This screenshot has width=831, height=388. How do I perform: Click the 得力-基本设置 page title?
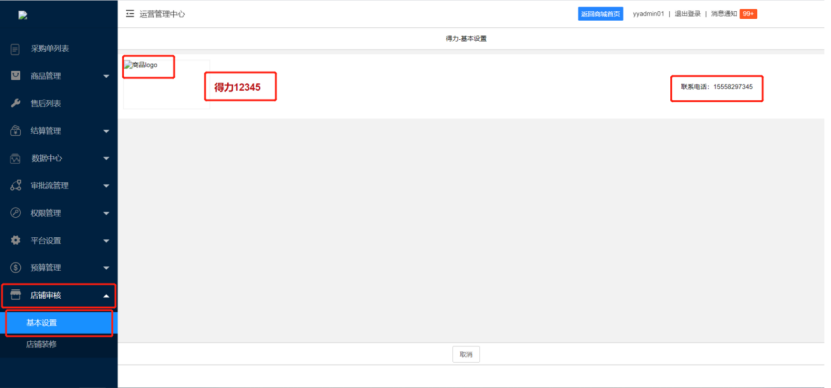click(x=466, y=39)
